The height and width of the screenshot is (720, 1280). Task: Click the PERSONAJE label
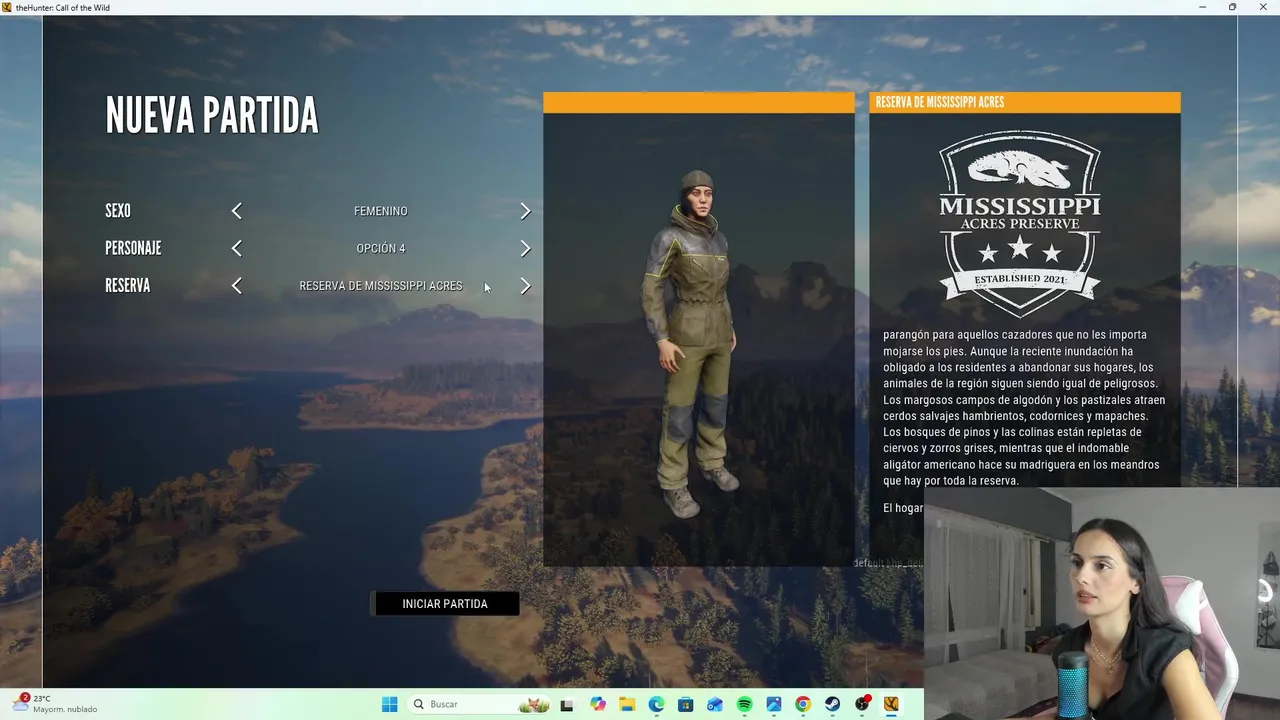tap(133, 248)
